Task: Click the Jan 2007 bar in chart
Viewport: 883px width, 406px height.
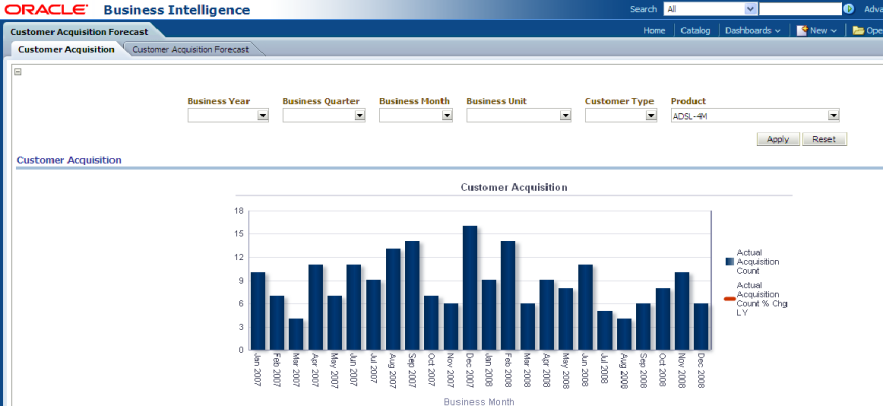Action: (258, 311)
